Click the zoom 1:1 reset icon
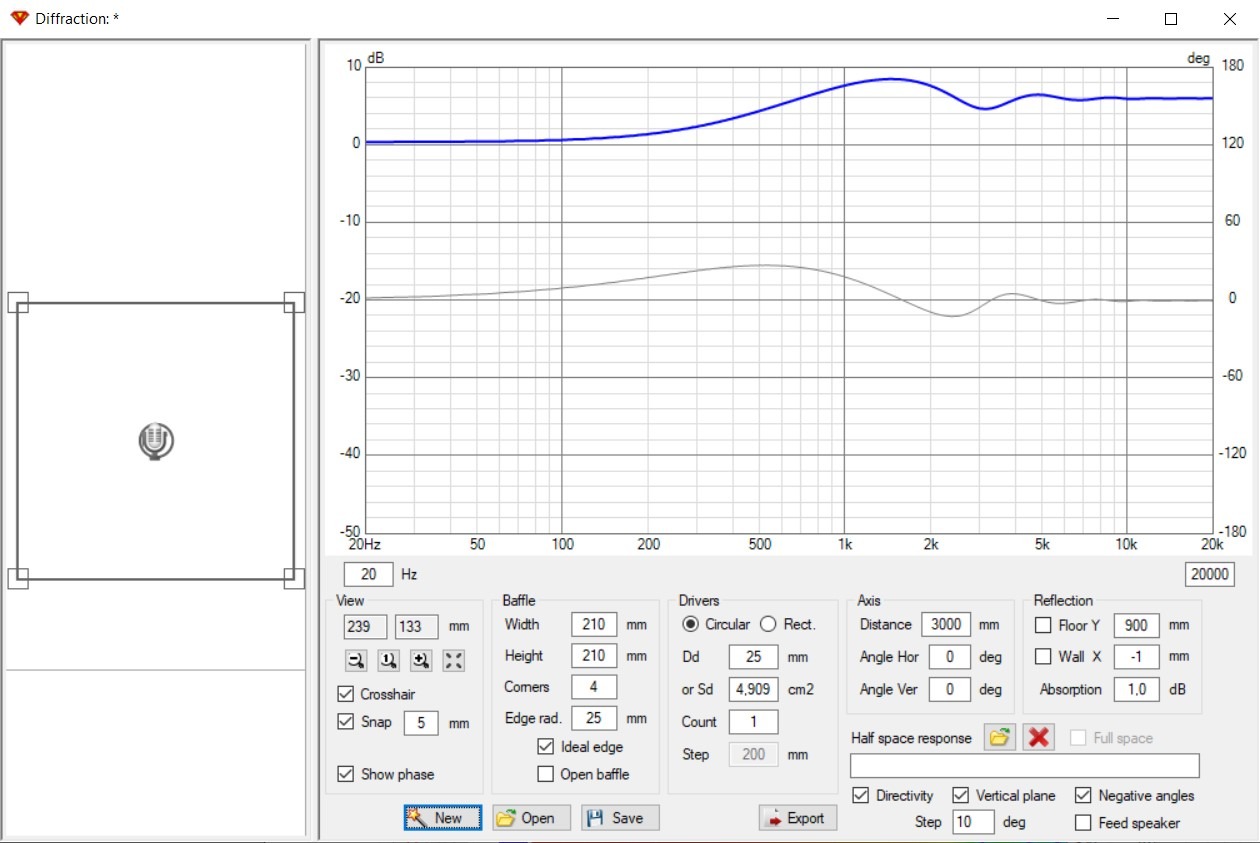Screen dimensions: 1260x843 click(388, 660)
